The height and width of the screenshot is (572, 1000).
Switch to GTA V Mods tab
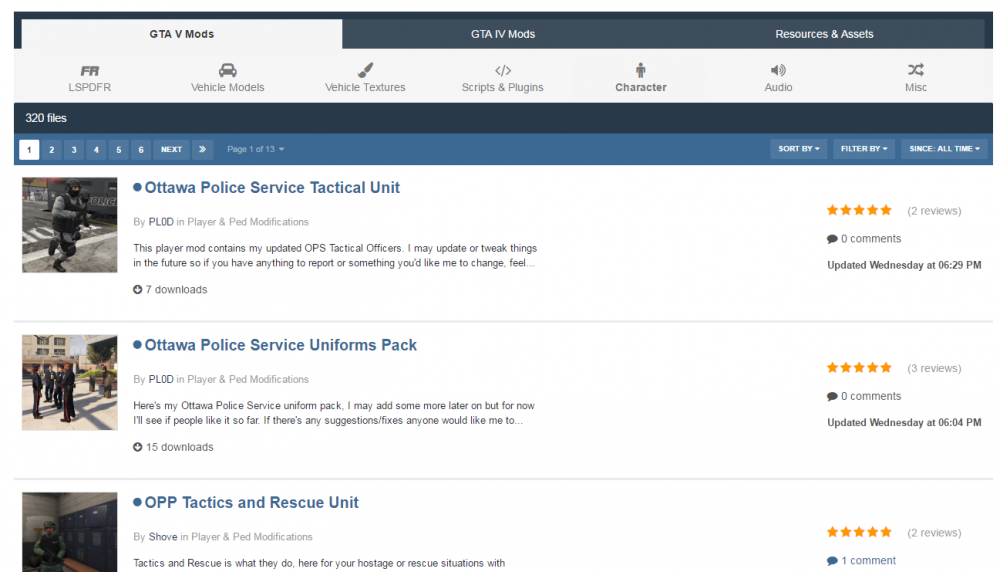[182, 34]
